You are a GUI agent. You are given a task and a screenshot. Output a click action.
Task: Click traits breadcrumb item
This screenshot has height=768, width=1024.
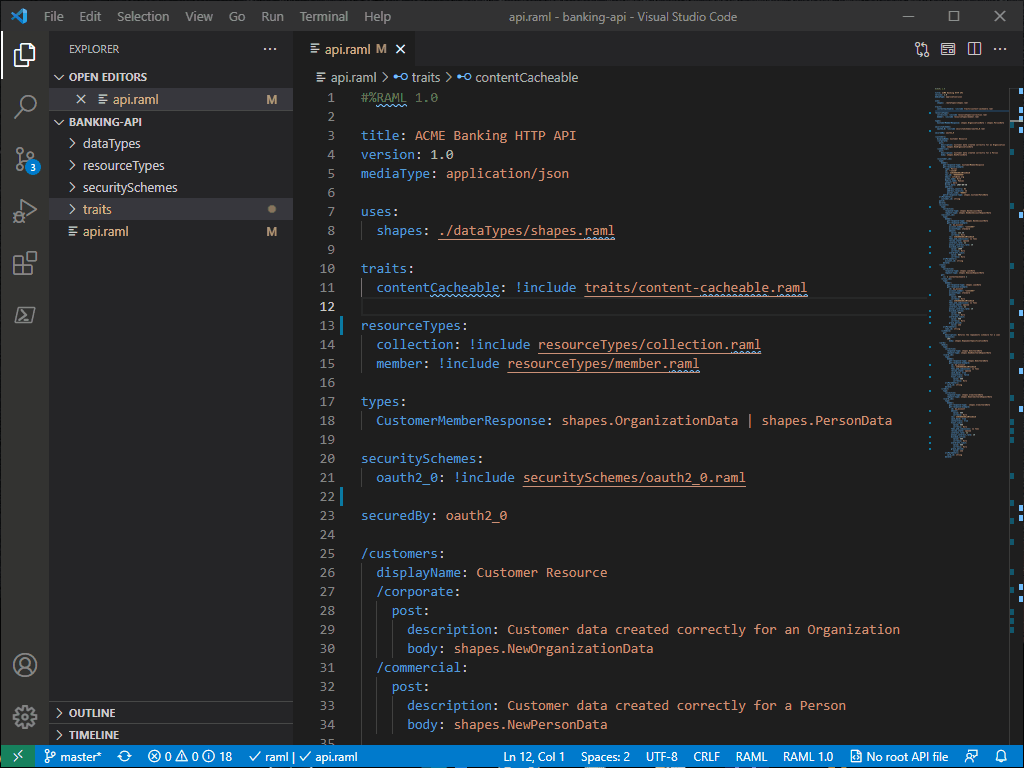tap(417, 78)
